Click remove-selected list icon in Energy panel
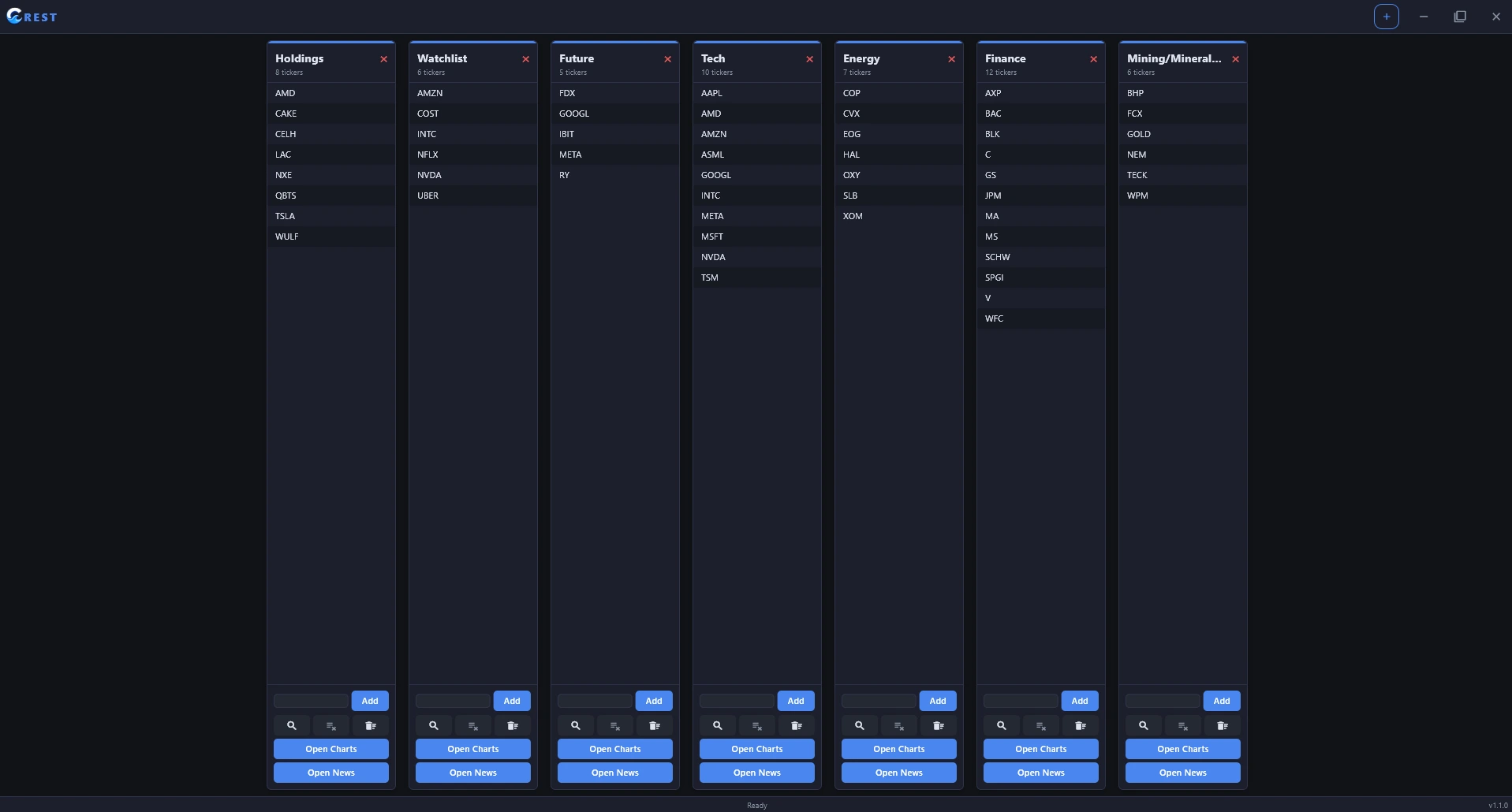Screen dimensions: 1512x812 point(899,725)
